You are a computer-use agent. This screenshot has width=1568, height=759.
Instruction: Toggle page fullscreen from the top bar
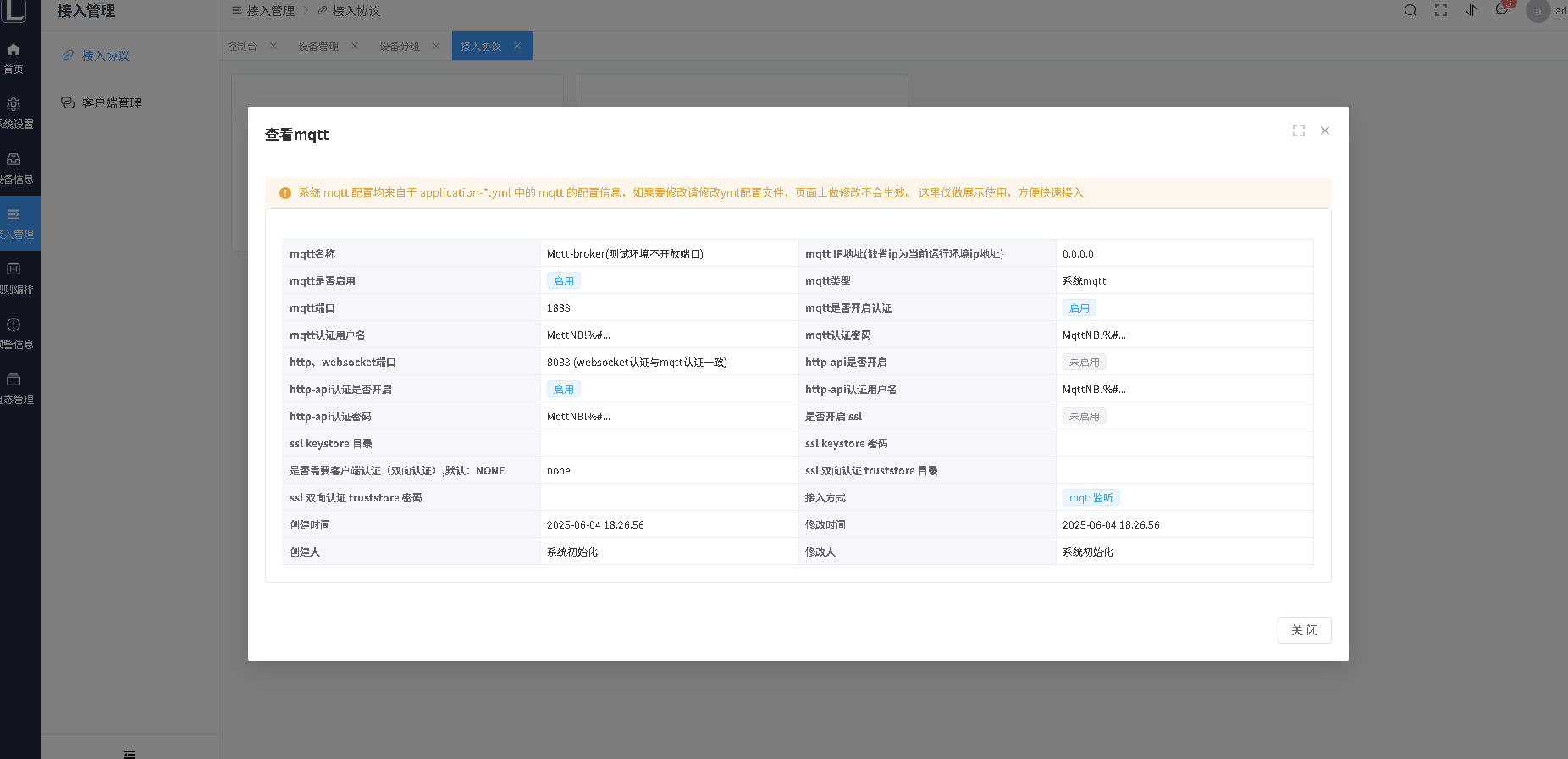point(1441,11)
